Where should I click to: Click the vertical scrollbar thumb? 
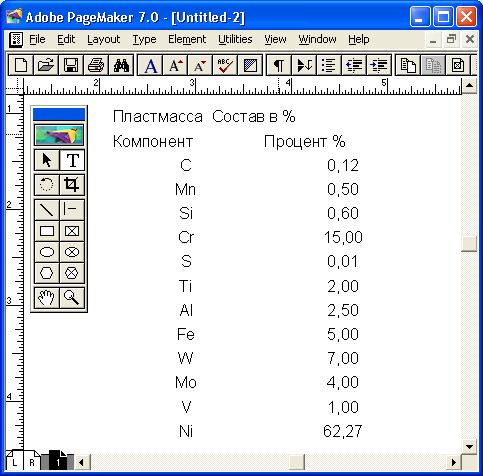469,244
